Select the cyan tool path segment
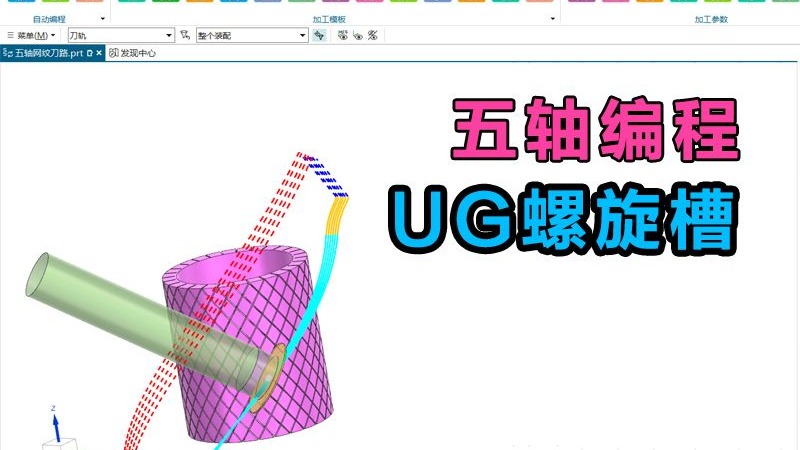The width and height of the screenshot is (800, 450). tap(321, 286)
